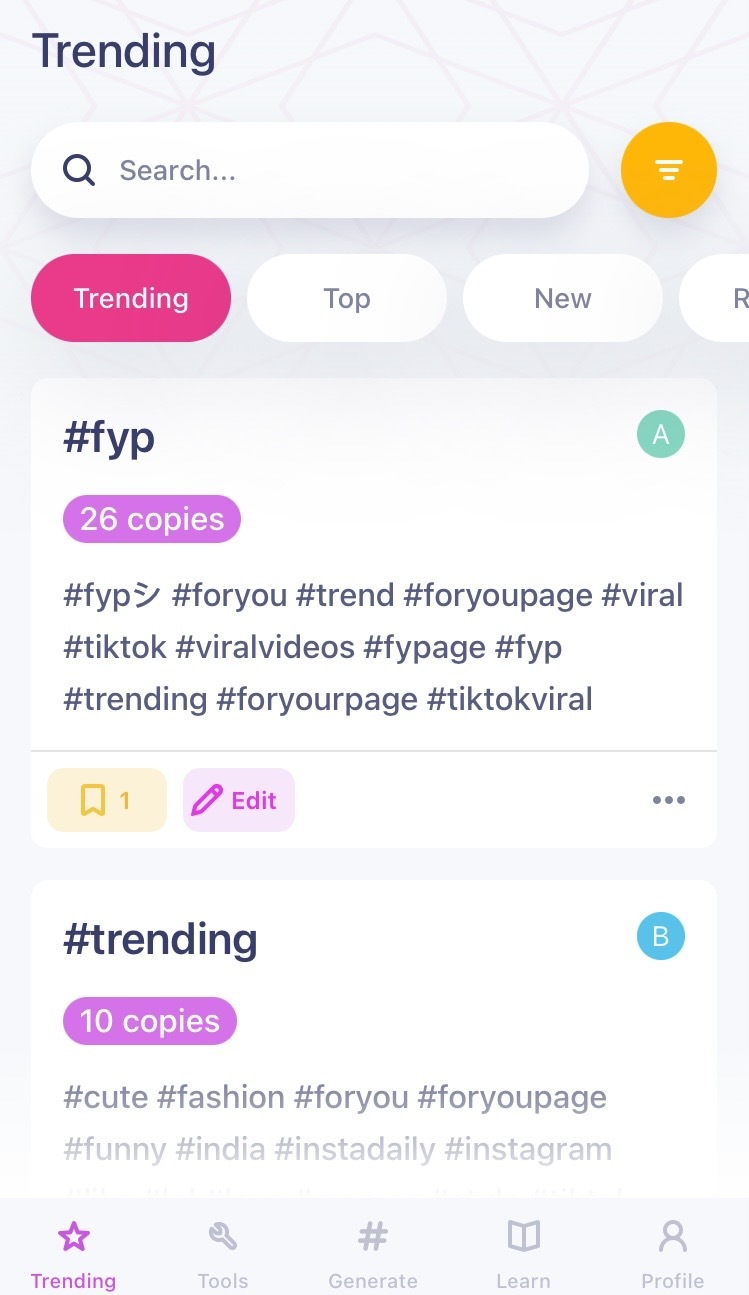Viewport: 749px width, 1295px height.
Task: Open the Tools wrench tab
Action: pos(222,1255)
